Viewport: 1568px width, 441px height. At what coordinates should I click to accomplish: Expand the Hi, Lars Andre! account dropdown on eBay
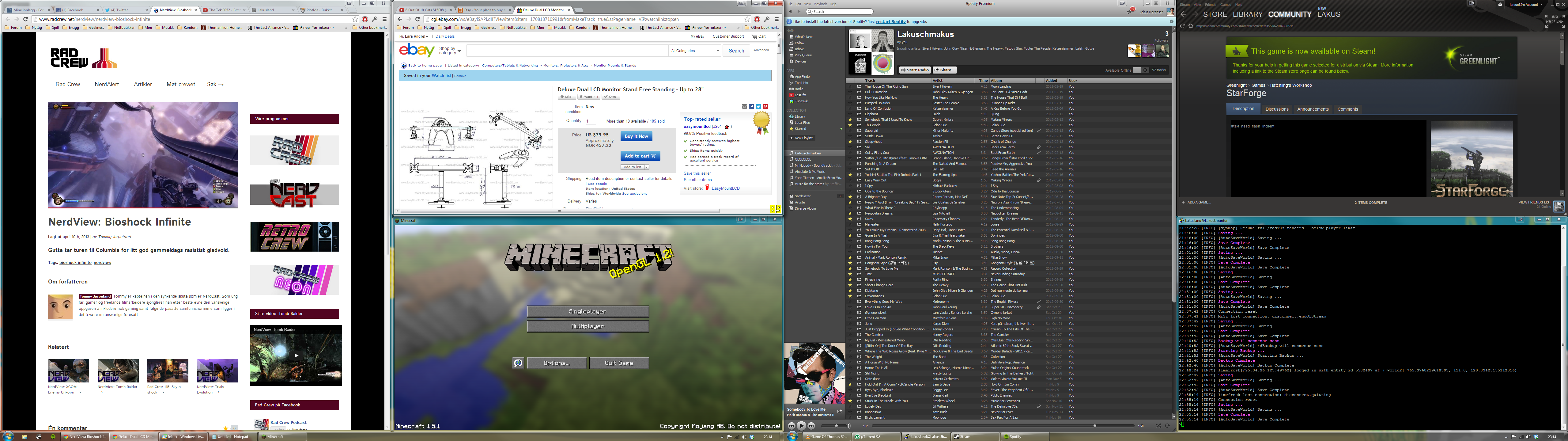pyautogui.click(x=414, y=36)
